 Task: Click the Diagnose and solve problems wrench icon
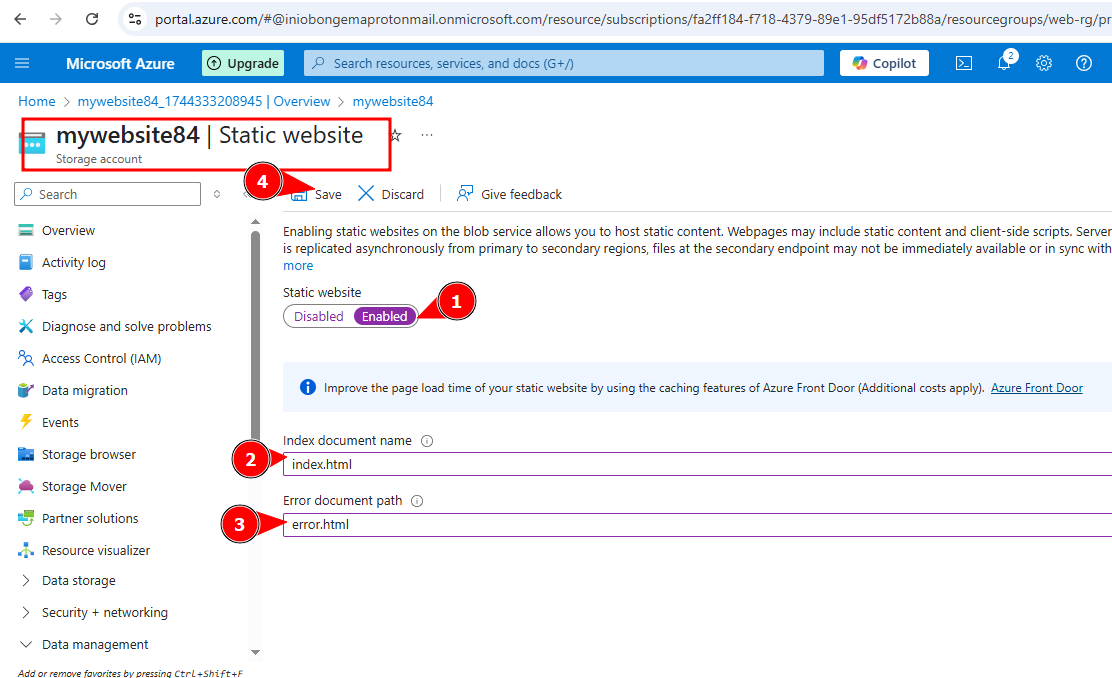coord(26,326)
